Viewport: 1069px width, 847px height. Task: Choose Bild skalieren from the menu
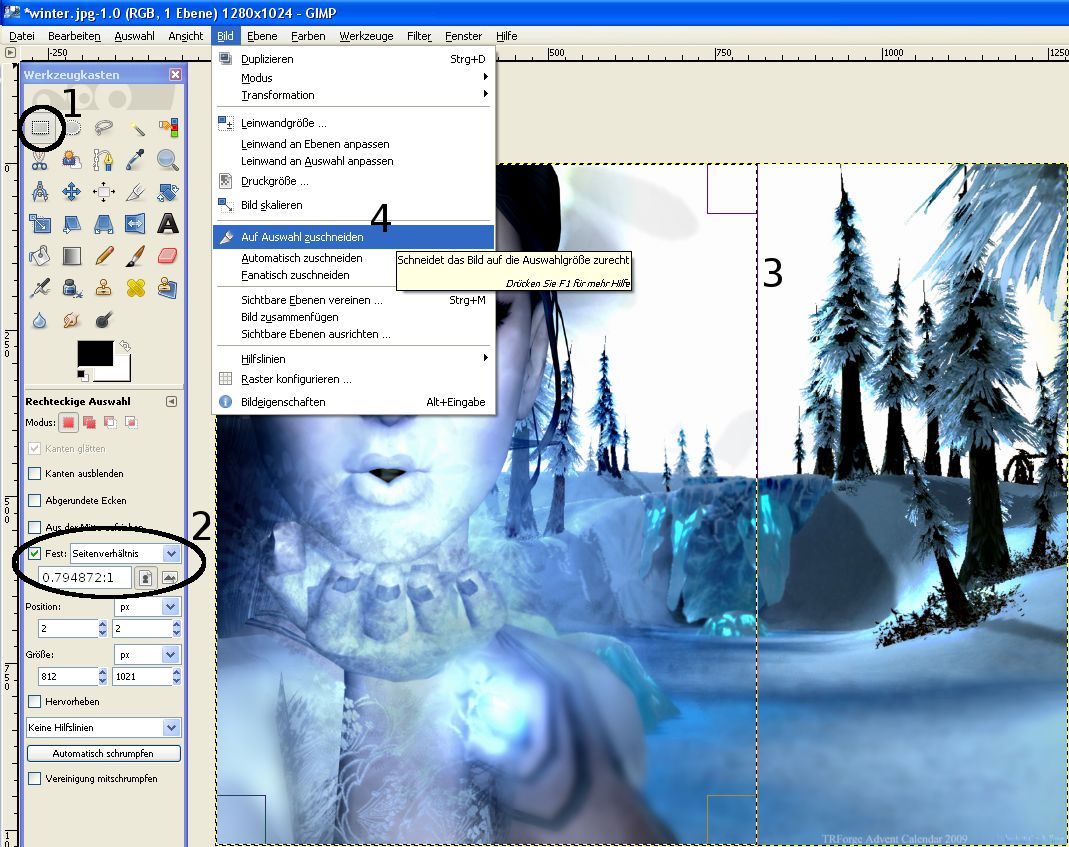pos(353,205)
